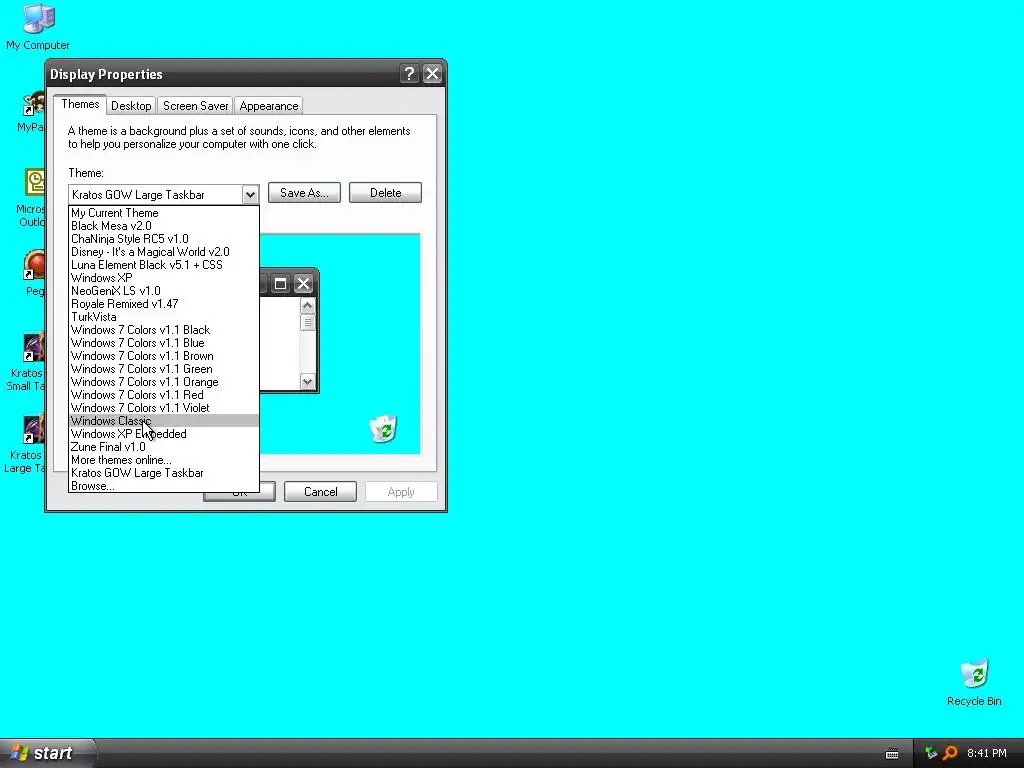Click the Cancel button

(321, 492)
